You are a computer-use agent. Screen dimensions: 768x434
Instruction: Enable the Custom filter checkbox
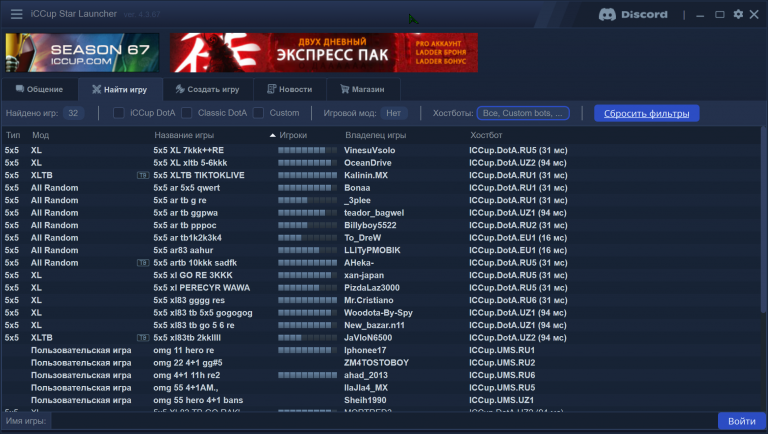coord(259,113)
